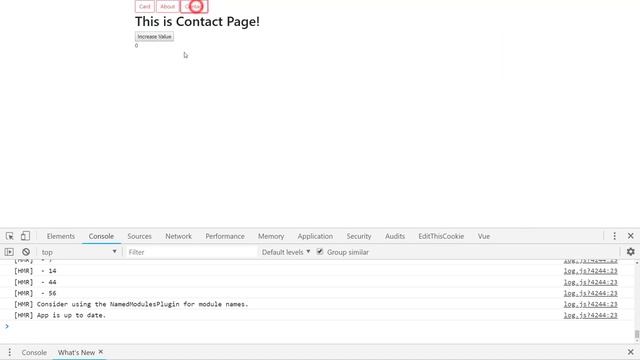Open the Performance tab

tap(225, 236)
